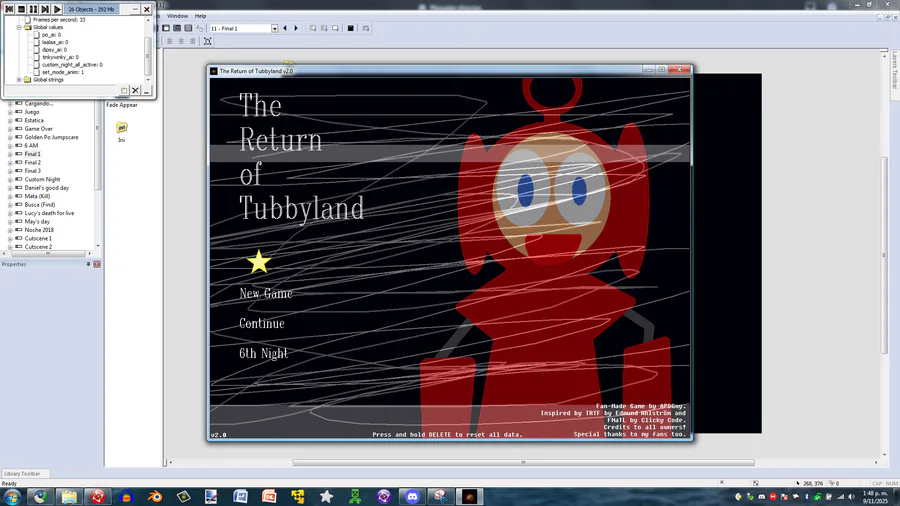The image size is (900, 506).
Task: Select the Final 1 frame in workspace
Action: coord(33,154)
